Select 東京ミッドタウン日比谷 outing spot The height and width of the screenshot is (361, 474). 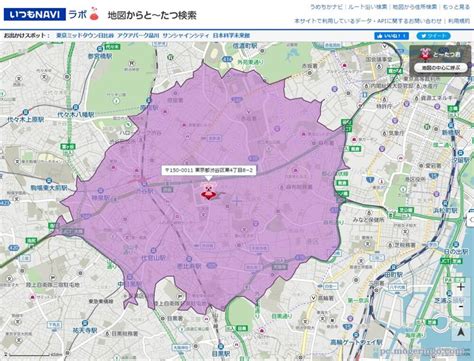[85, 35]
